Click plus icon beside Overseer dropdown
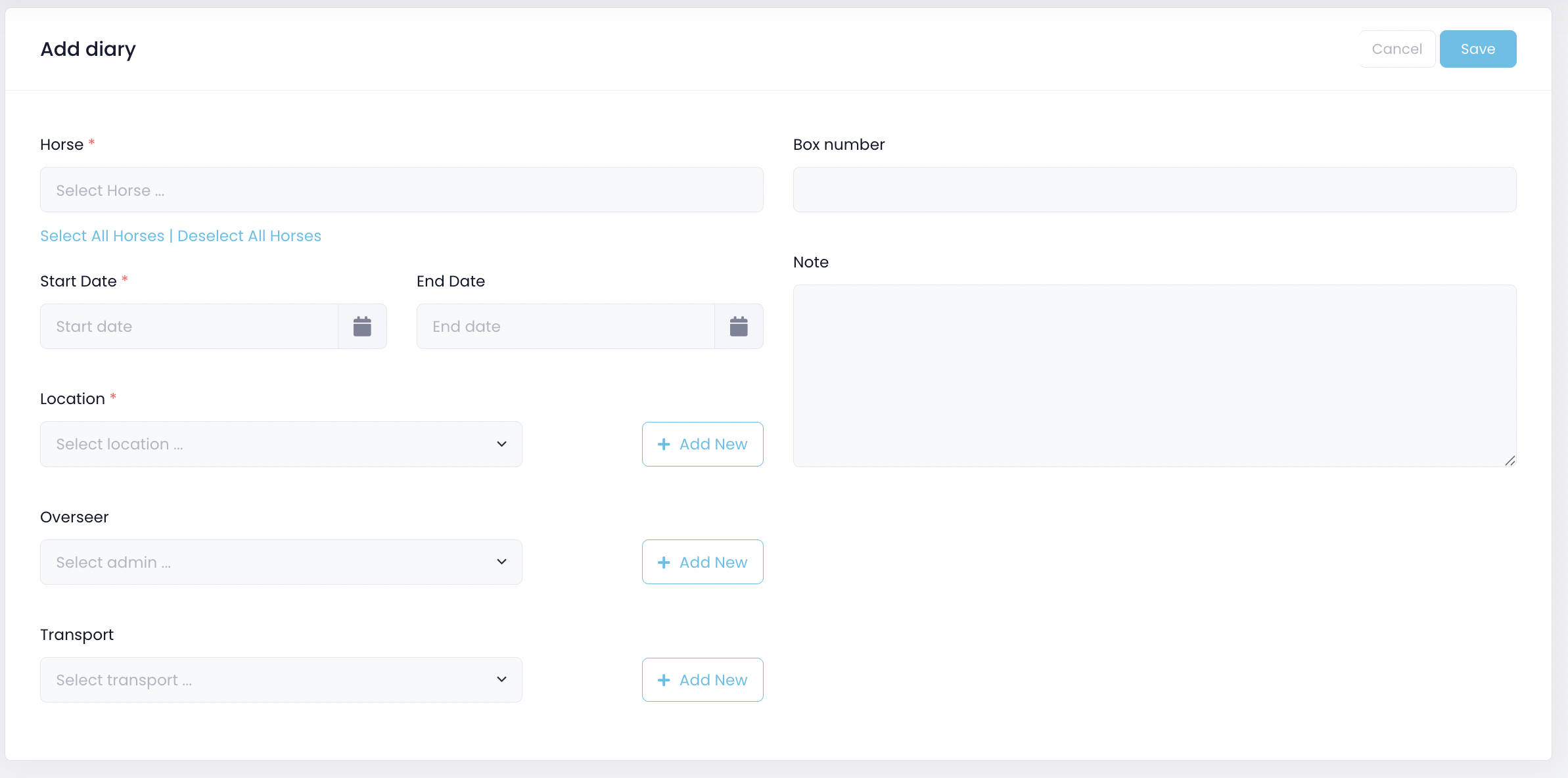 664,562
